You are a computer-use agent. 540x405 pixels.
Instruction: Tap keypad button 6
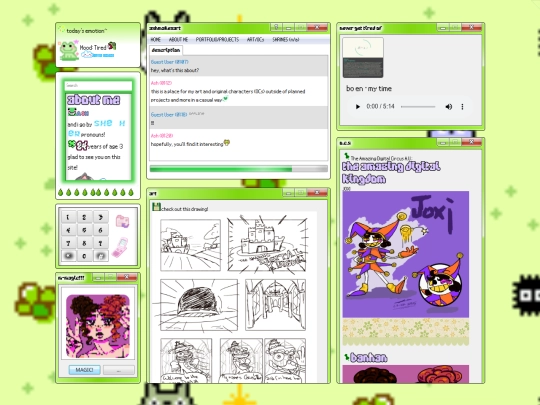pos(101,230)
